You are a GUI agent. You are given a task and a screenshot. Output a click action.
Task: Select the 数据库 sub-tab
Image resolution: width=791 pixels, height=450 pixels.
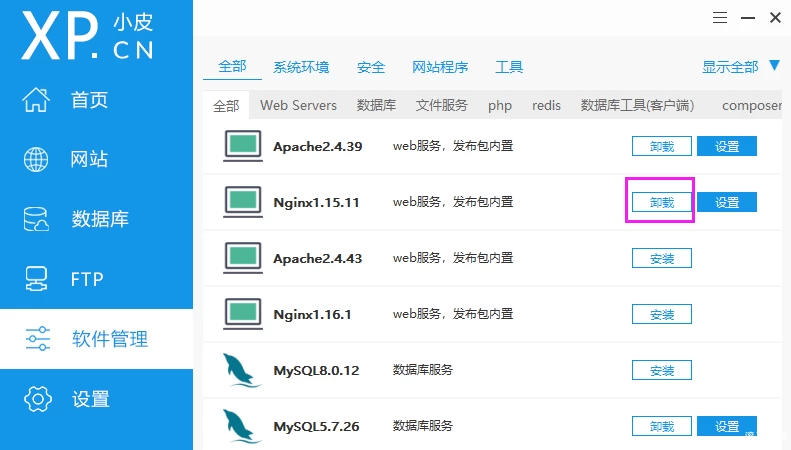376,105
